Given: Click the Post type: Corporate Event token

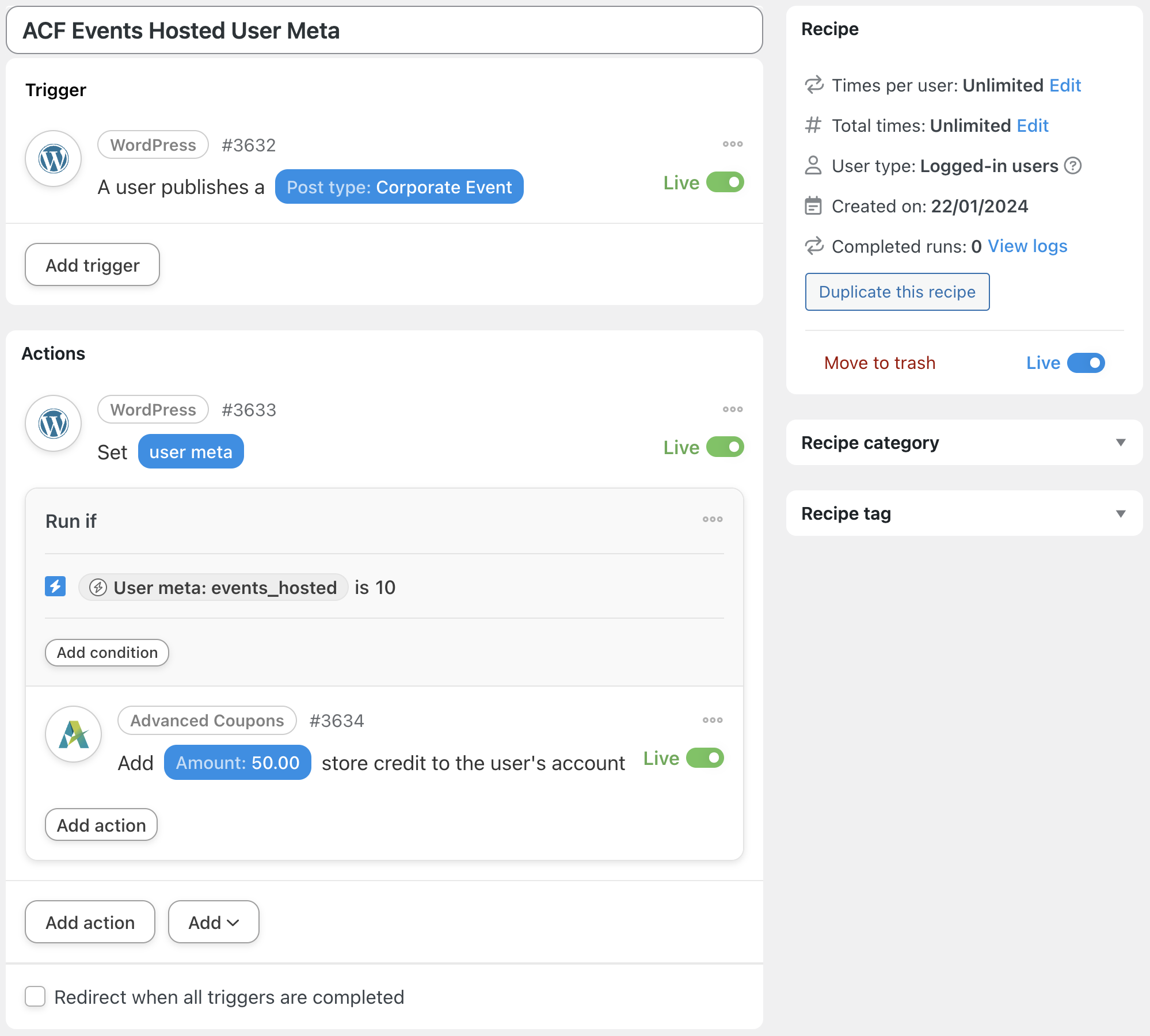Looking at the screenshot, I should click(399, 187).
